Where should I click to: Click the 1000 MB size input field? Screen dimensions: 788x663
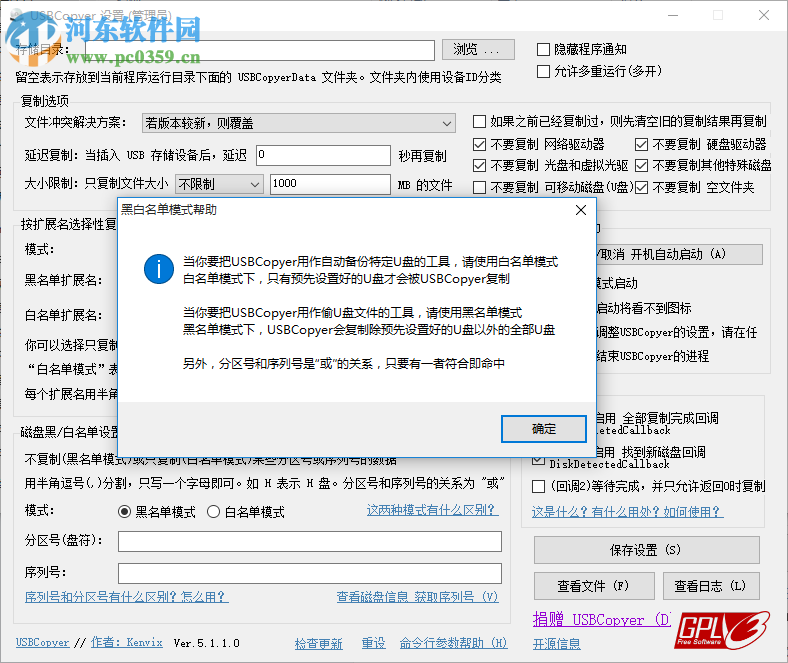point(330,184)
